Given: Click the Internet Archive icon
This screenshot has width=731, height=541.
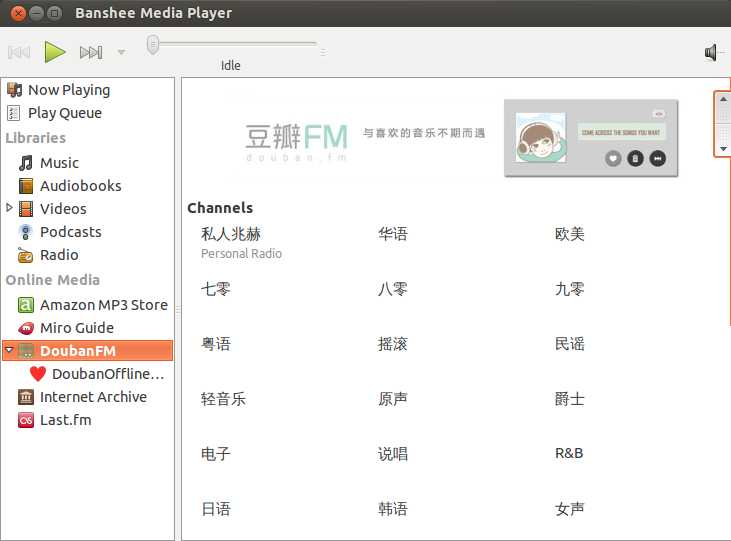Looking at the screenshot, I should 26,397.
